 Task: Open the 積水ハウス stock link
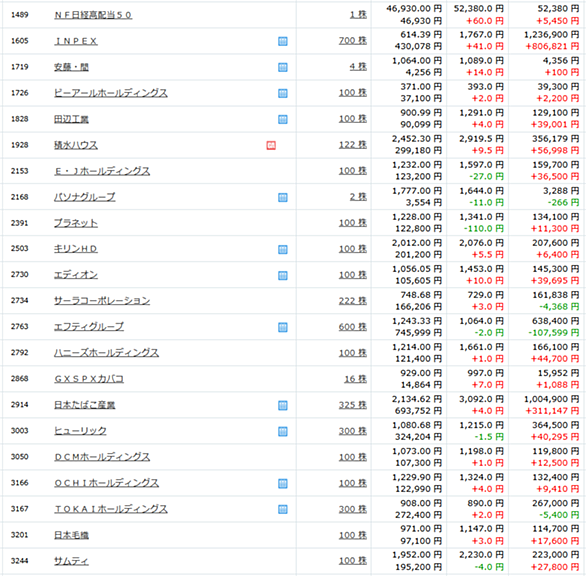76,145
